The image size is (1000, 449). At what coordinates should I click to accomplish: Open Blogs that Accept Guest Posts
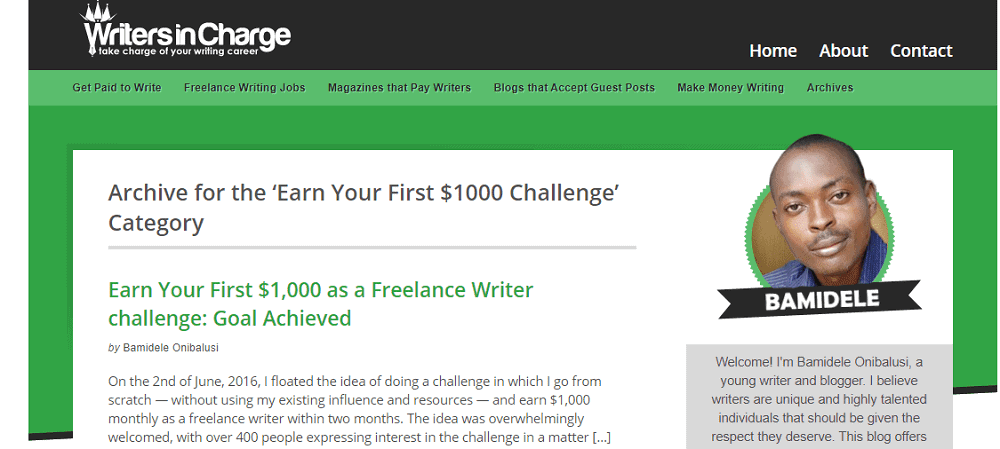tap(574, 88)
